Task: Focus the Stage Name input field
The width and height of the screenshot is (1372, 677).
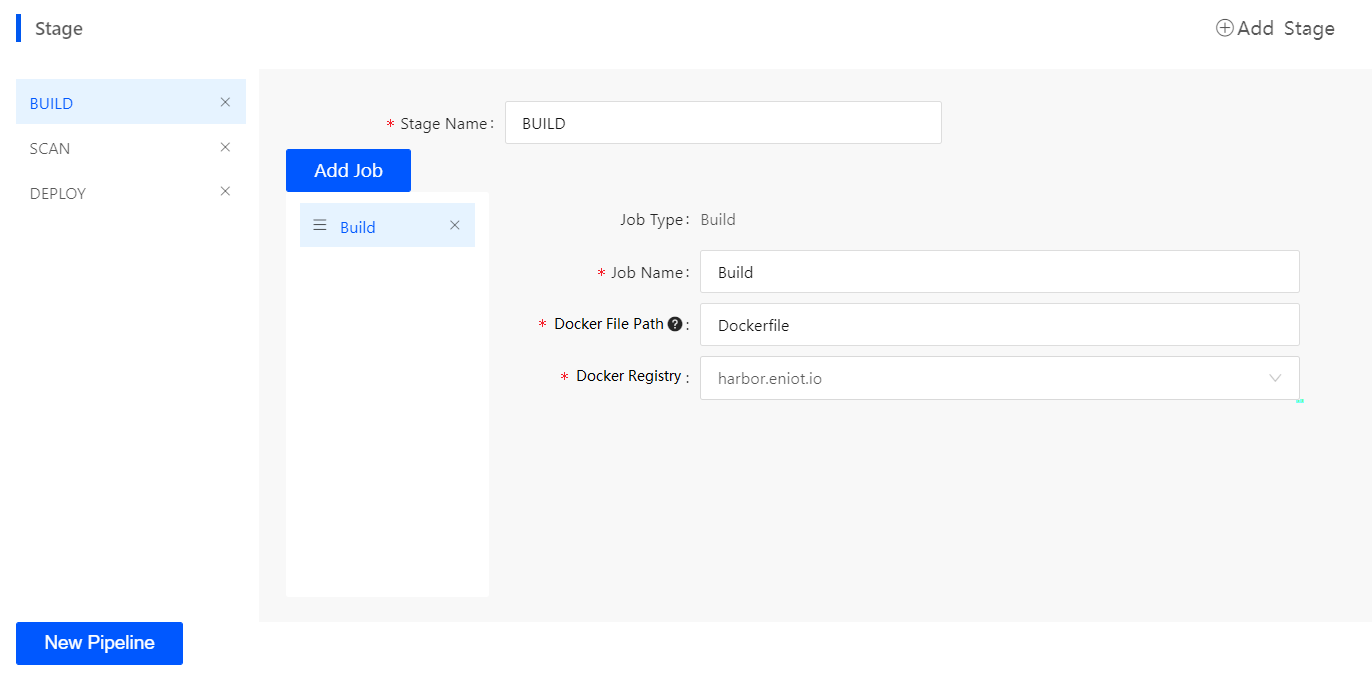Action: click(x=722, y=123)
